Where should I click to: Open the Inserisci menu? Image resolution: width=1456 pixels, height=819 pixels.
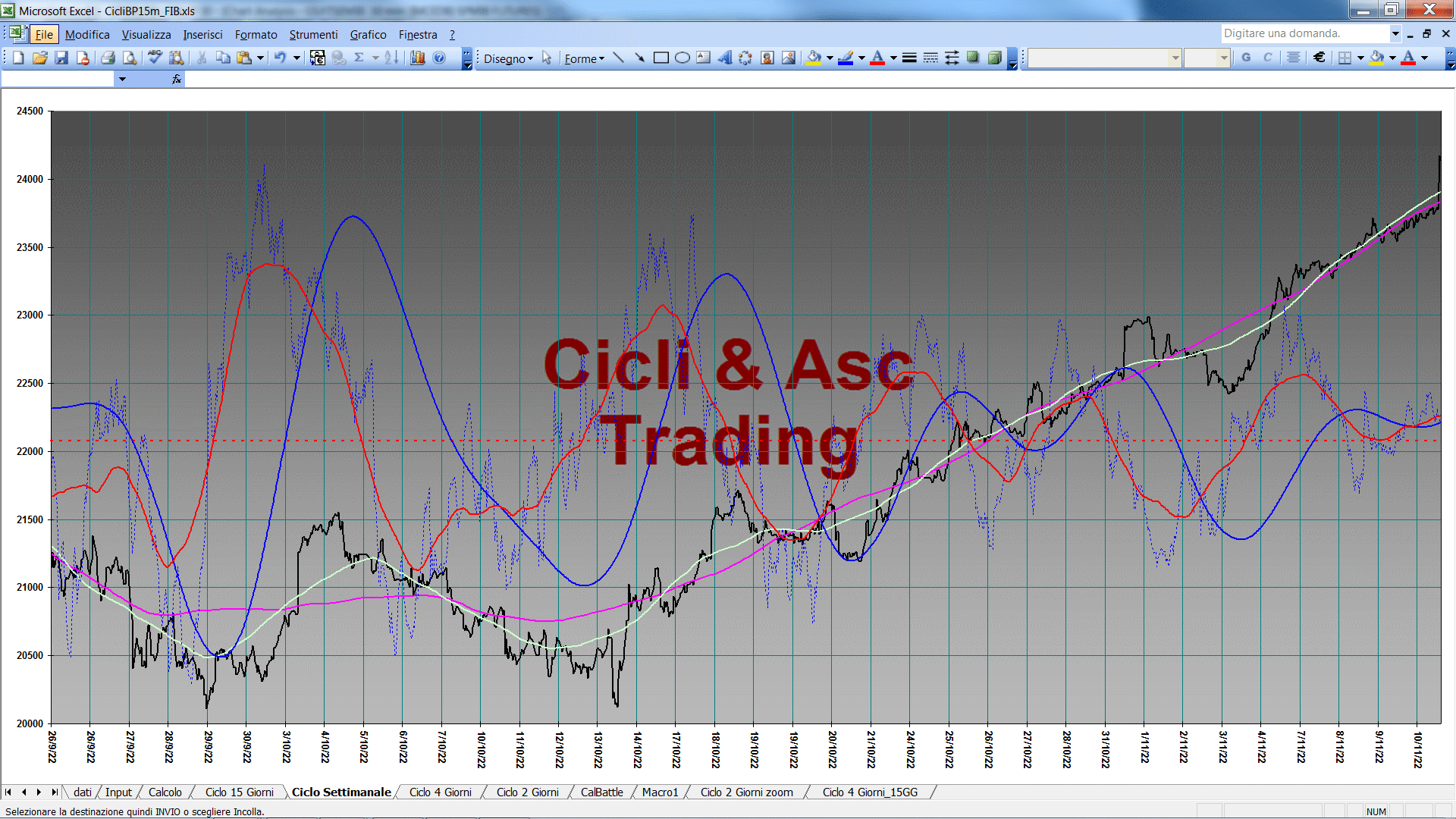point(202,34)
